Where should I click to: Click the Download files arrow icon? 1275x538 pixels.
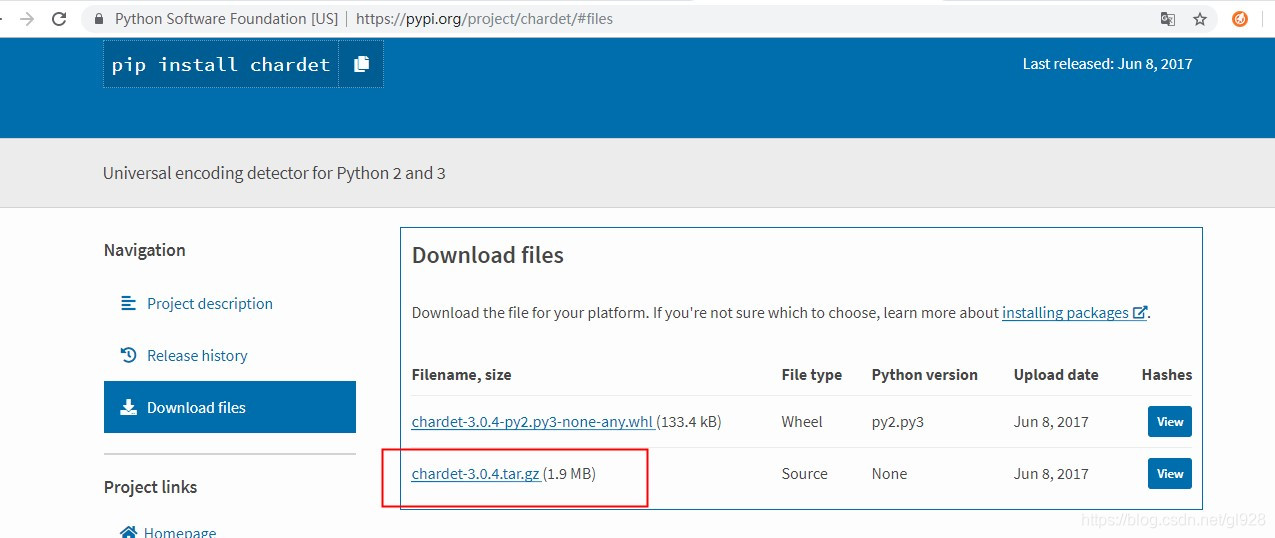tap(128, 407)
